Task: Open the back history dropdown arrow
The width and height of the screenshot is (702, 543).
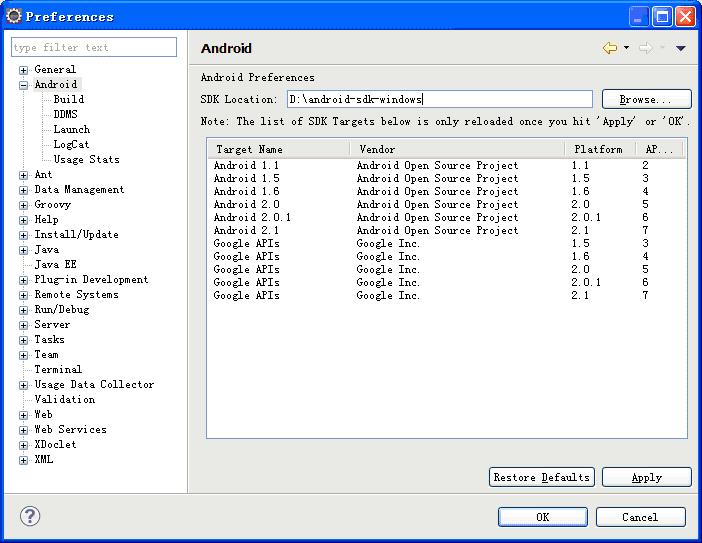Action: (626, 48)
